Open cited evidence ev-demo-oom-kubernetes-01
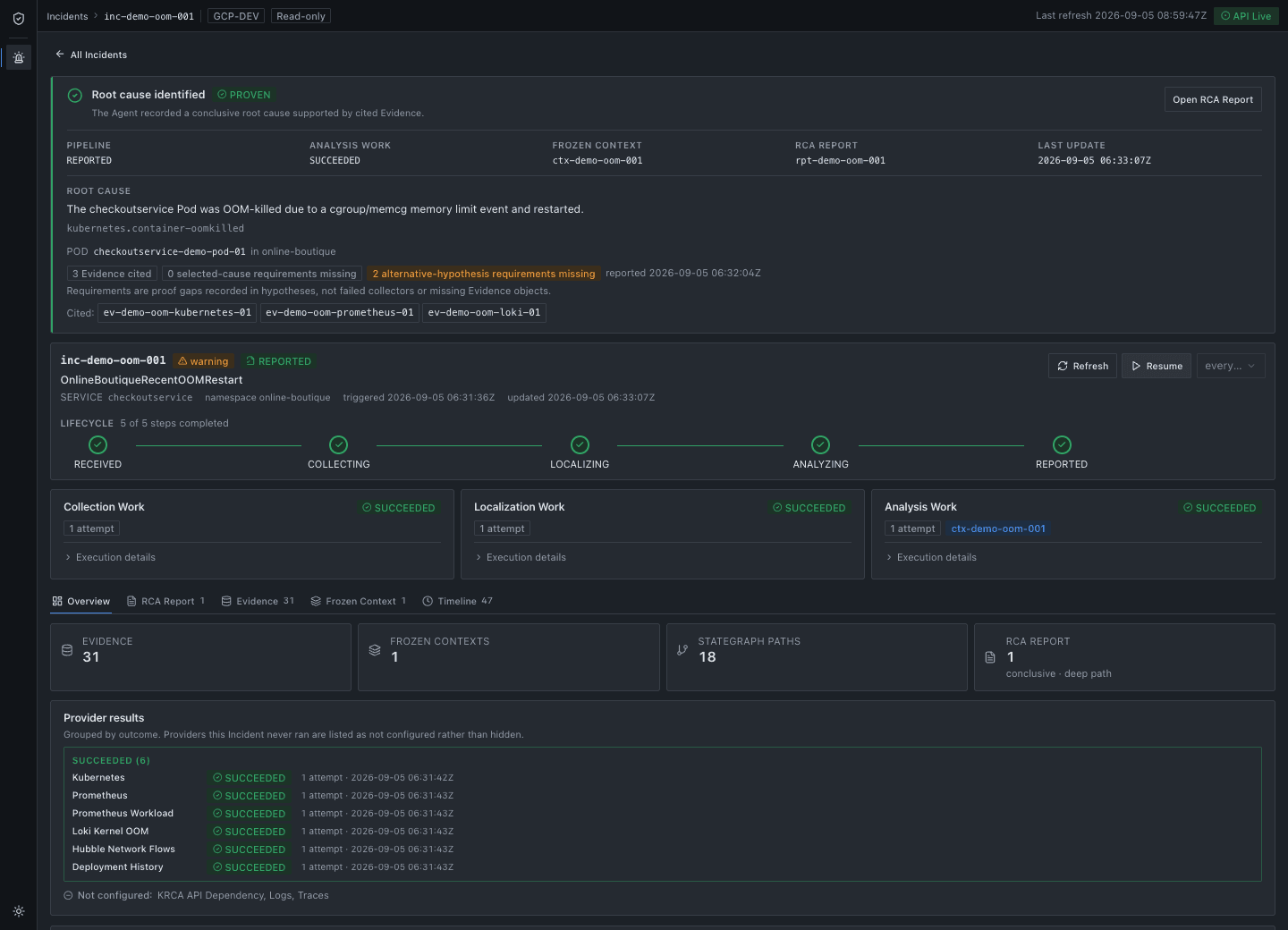The height and width of the screenshot is (930, 1288). click(x=177, y=312)
